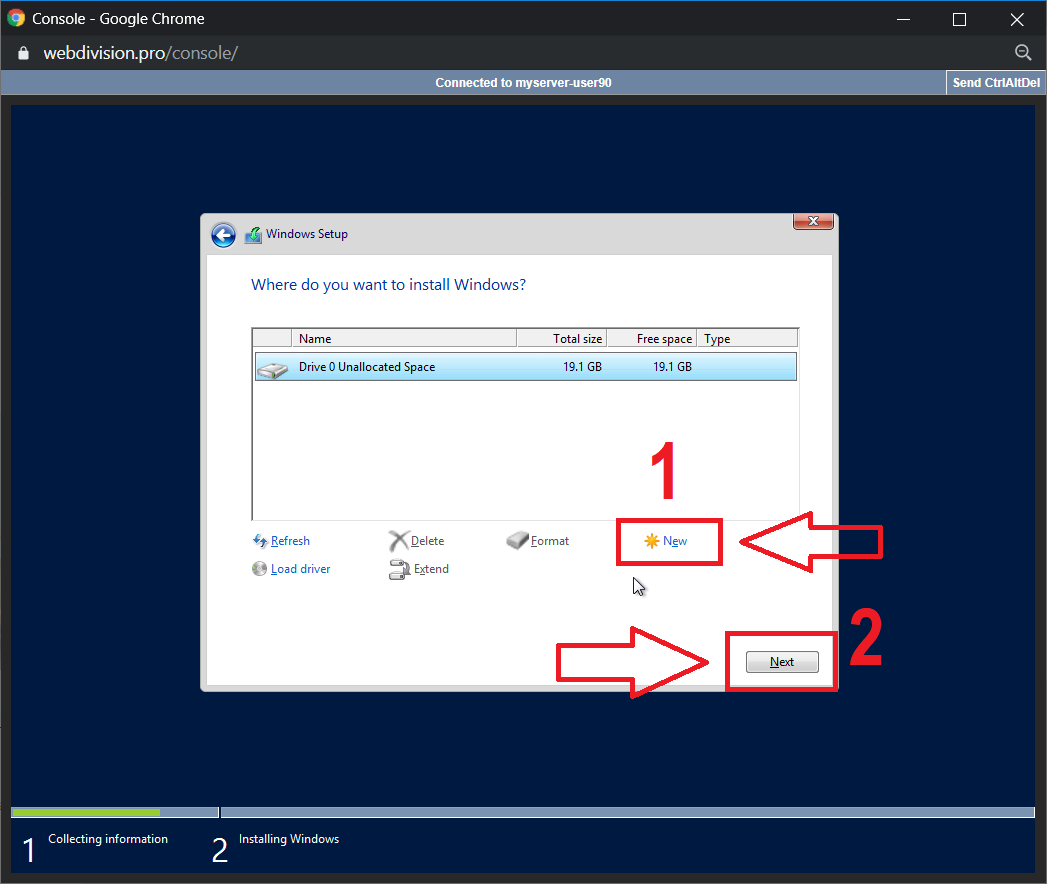Sort the list by the Name column header
The image size is (1047, 884).
coord(403,339)
